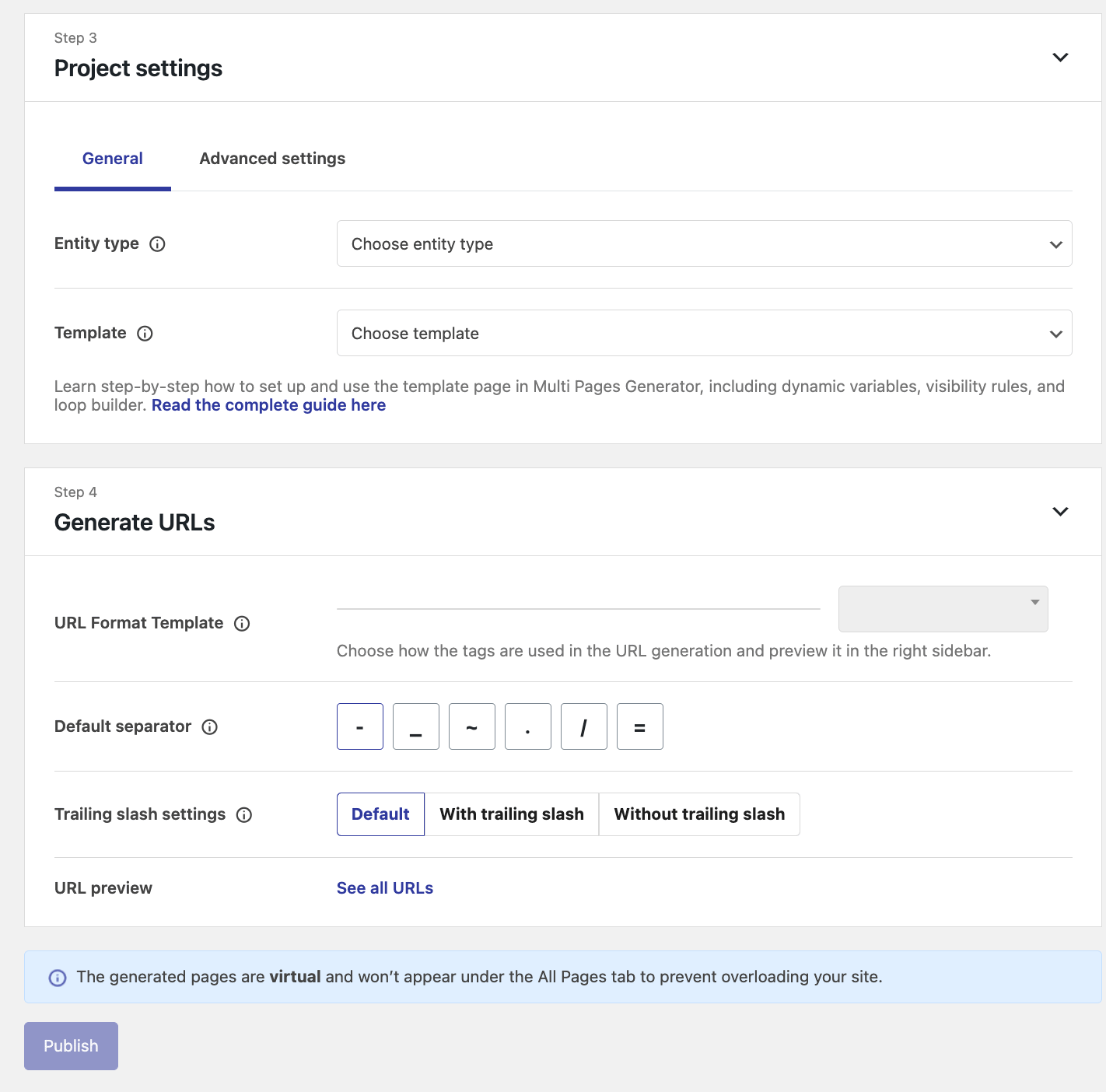Click info icon next to Entity type

tap(157, 244)
